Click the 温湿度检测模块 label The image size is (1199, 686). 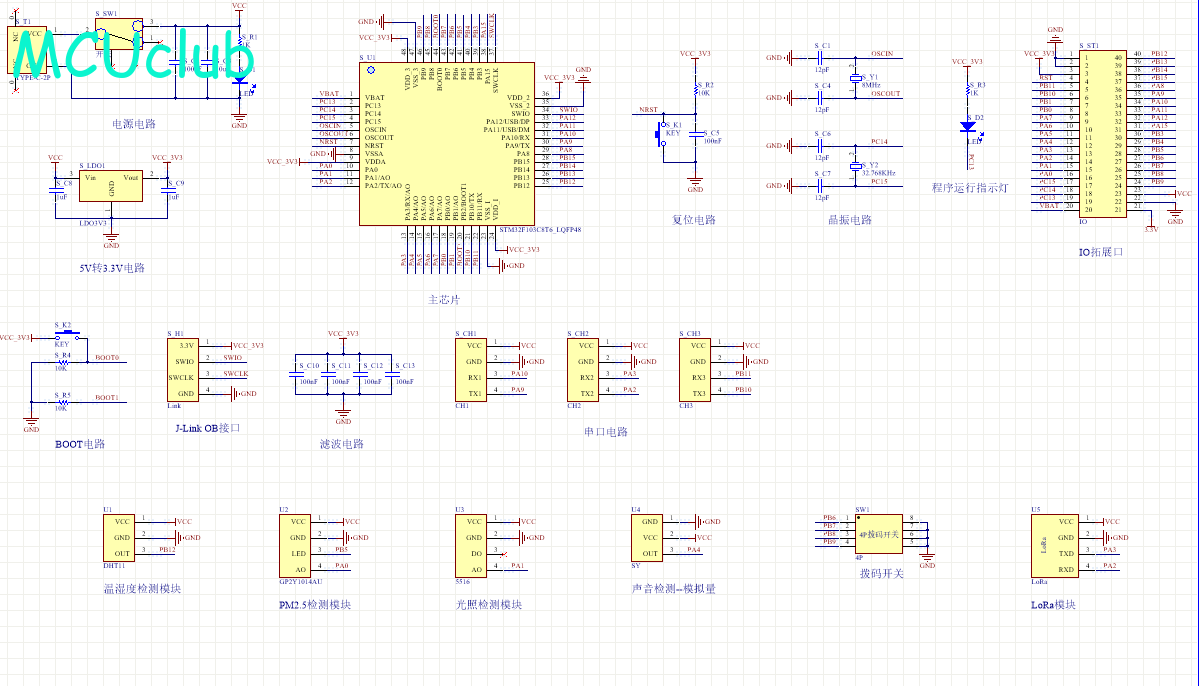coord(142,588)
